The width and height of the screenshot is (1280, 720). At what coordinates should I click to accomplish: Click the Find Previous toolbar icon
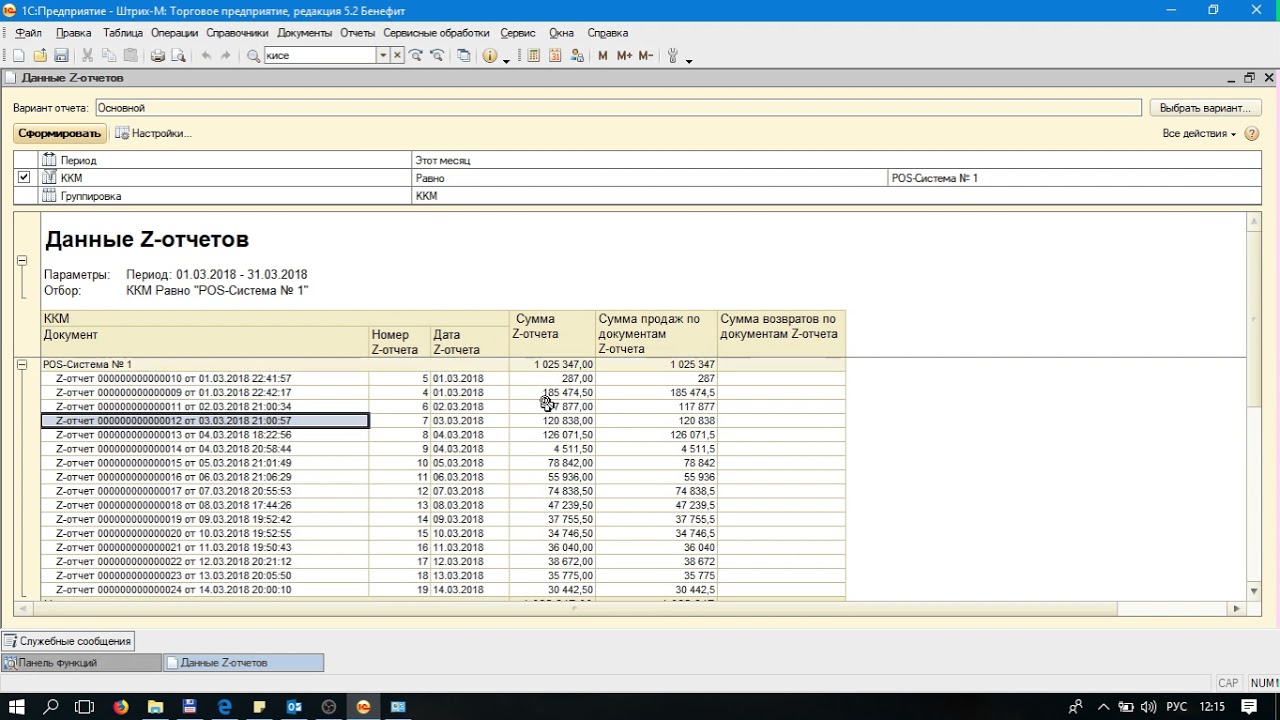coord(437,56)
